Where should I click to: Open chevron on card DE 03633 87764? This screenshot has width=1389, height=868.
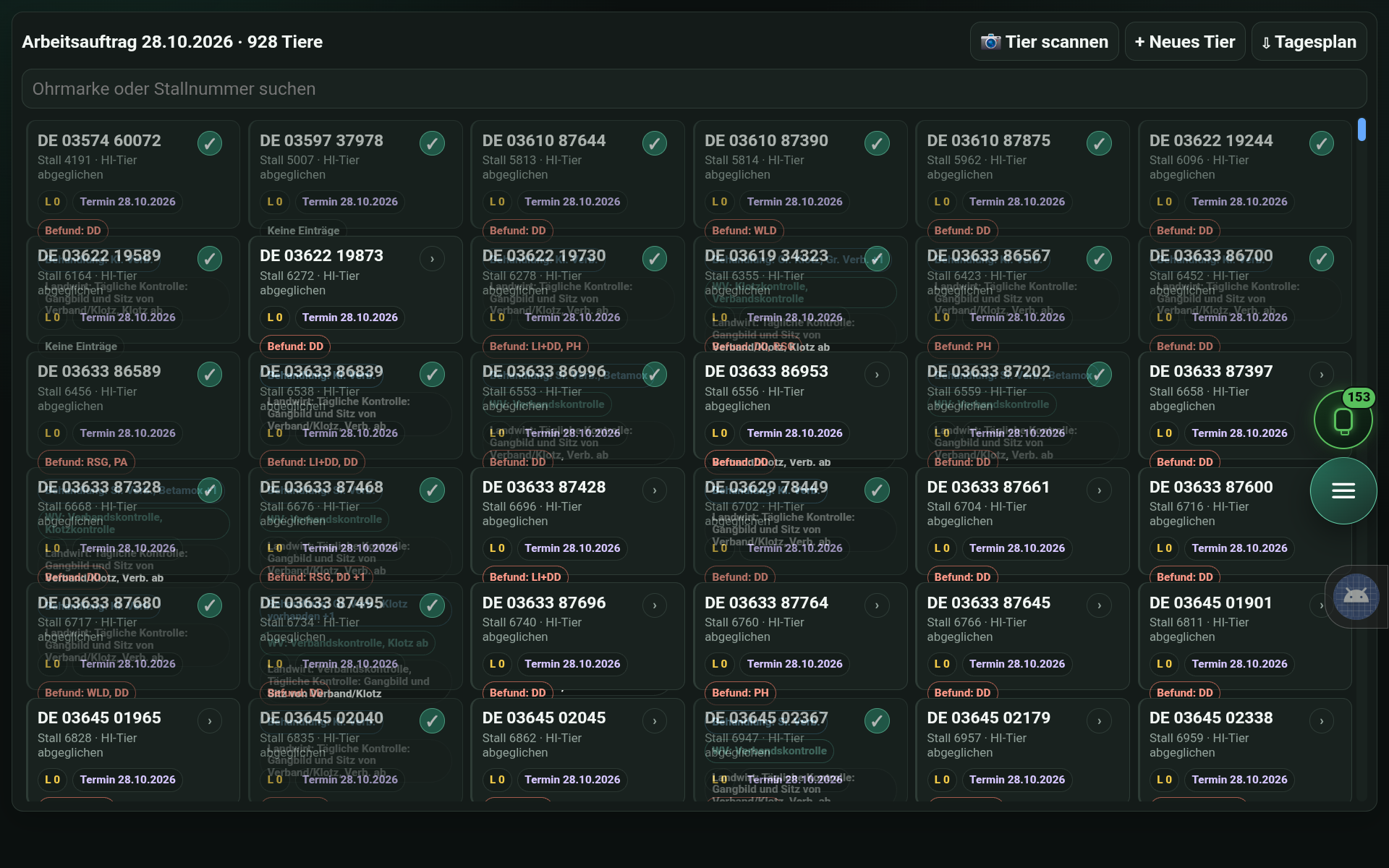point(877,605)
